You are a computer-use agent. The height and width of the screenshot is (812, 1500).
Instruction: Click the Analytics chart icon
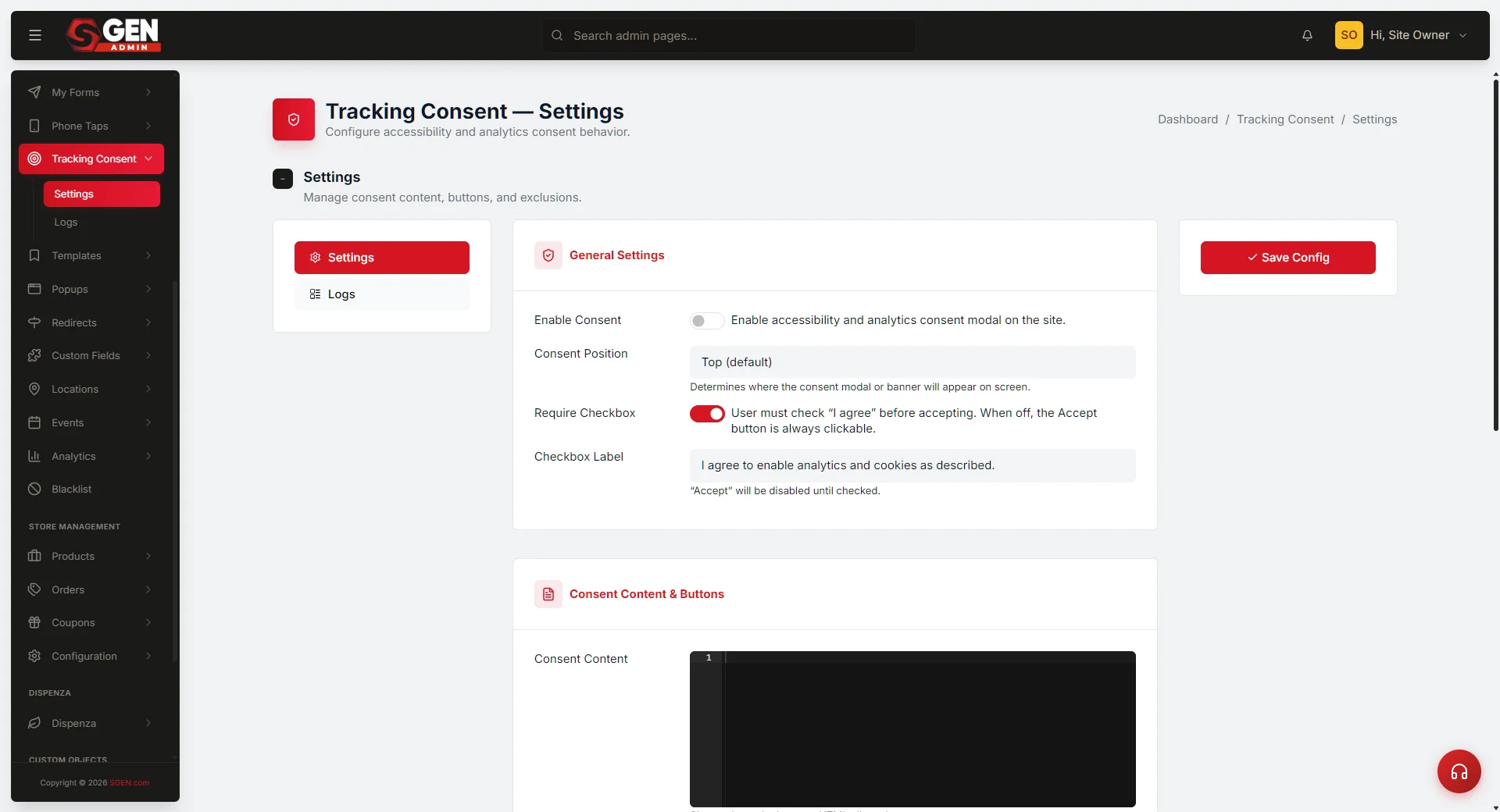(x=34, y=456)
